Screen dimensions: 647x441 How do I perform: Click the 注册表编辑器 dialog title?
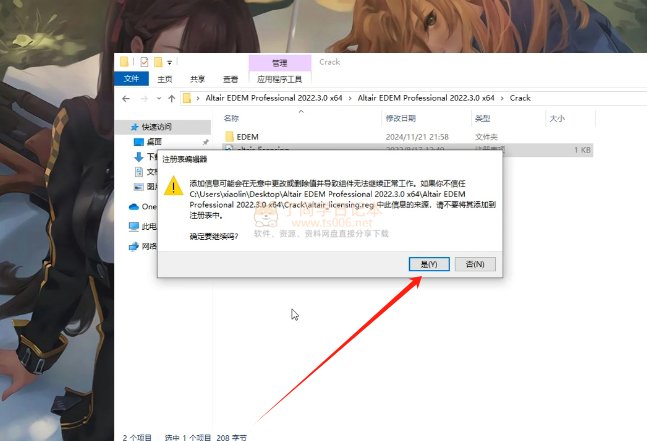coord(184,159)
